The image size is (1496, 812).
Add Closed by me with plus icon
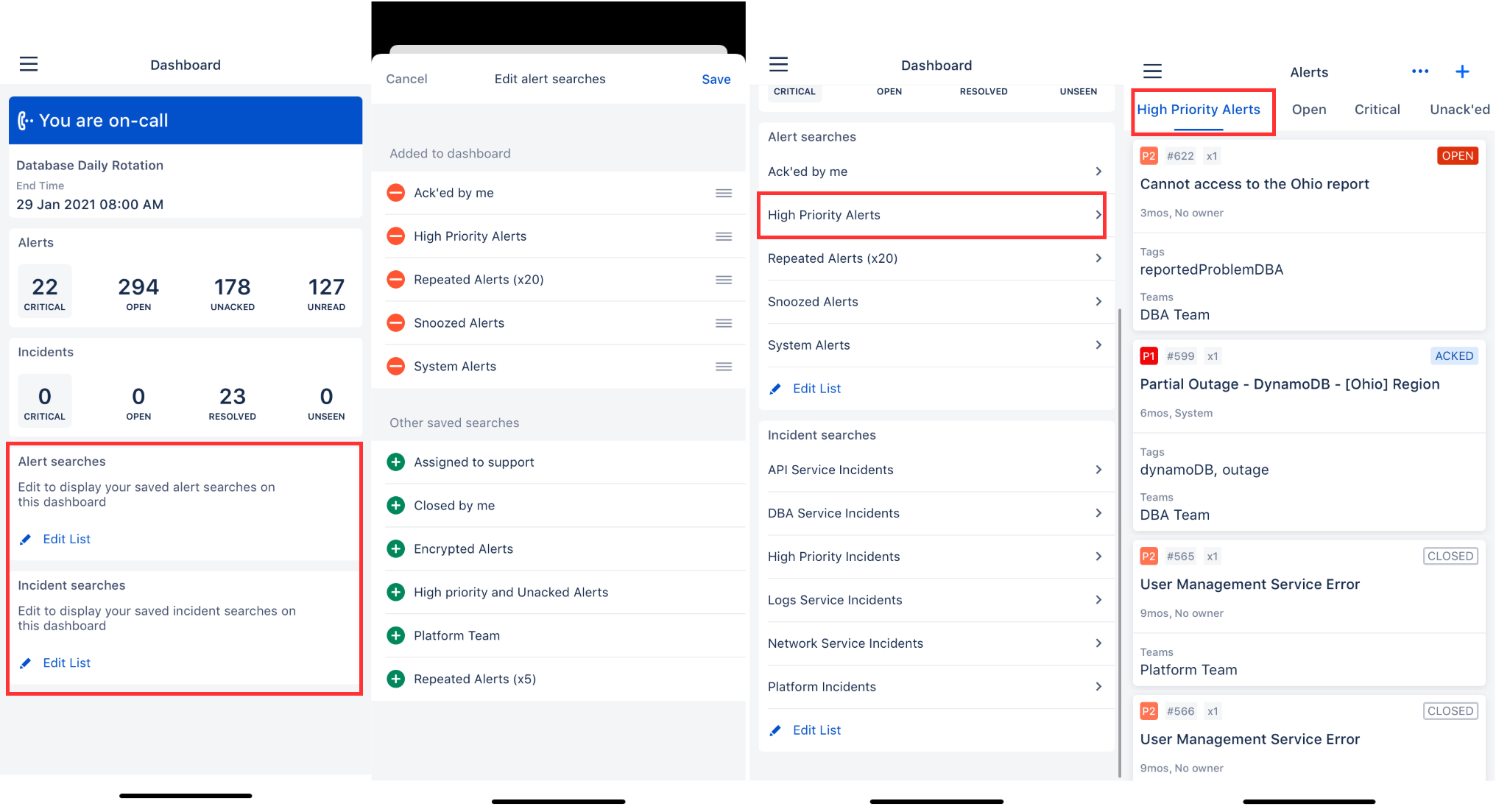coord(396,506)
